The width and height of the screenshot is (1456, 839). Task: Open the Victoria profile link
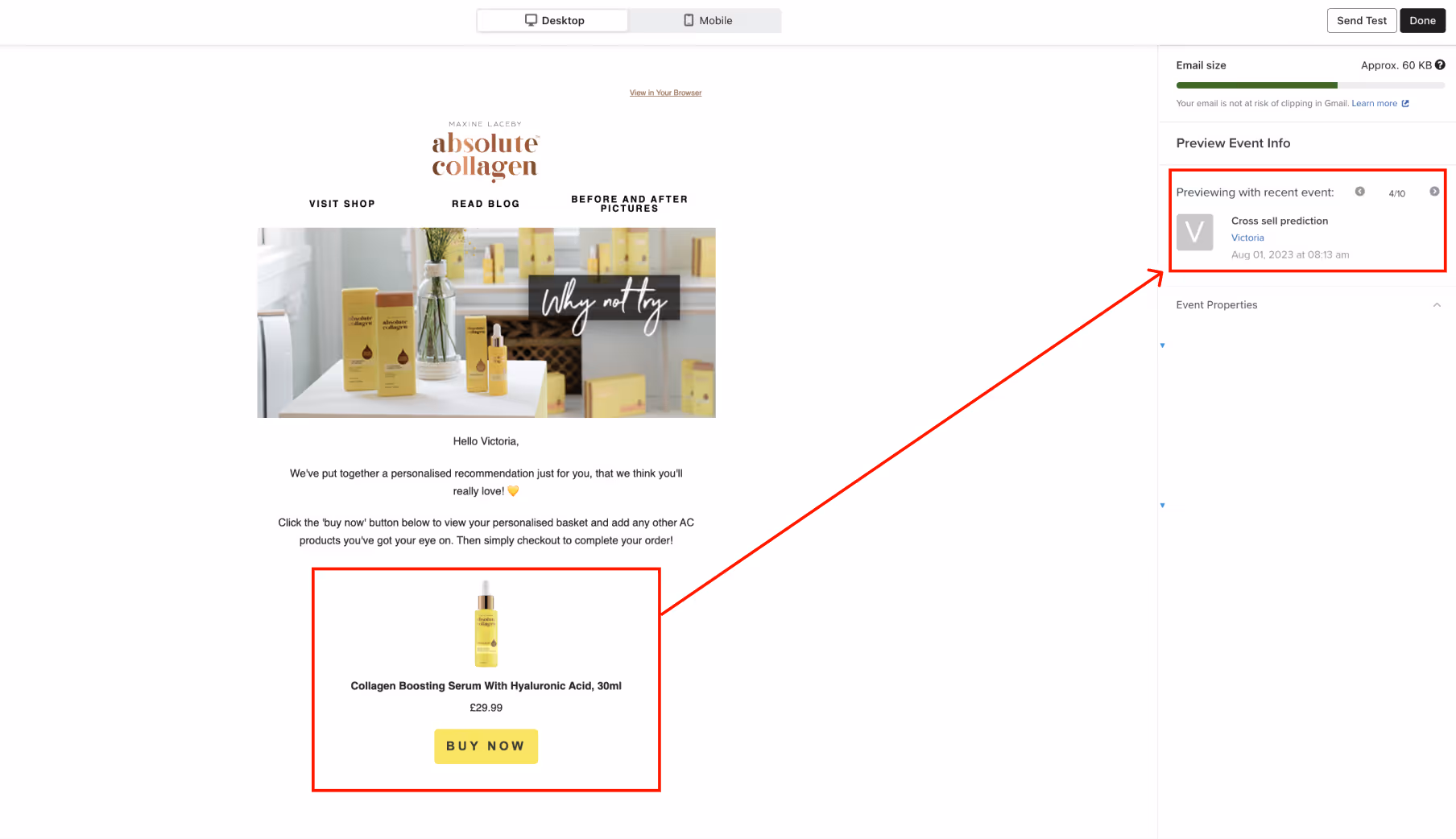point(1247,238)
